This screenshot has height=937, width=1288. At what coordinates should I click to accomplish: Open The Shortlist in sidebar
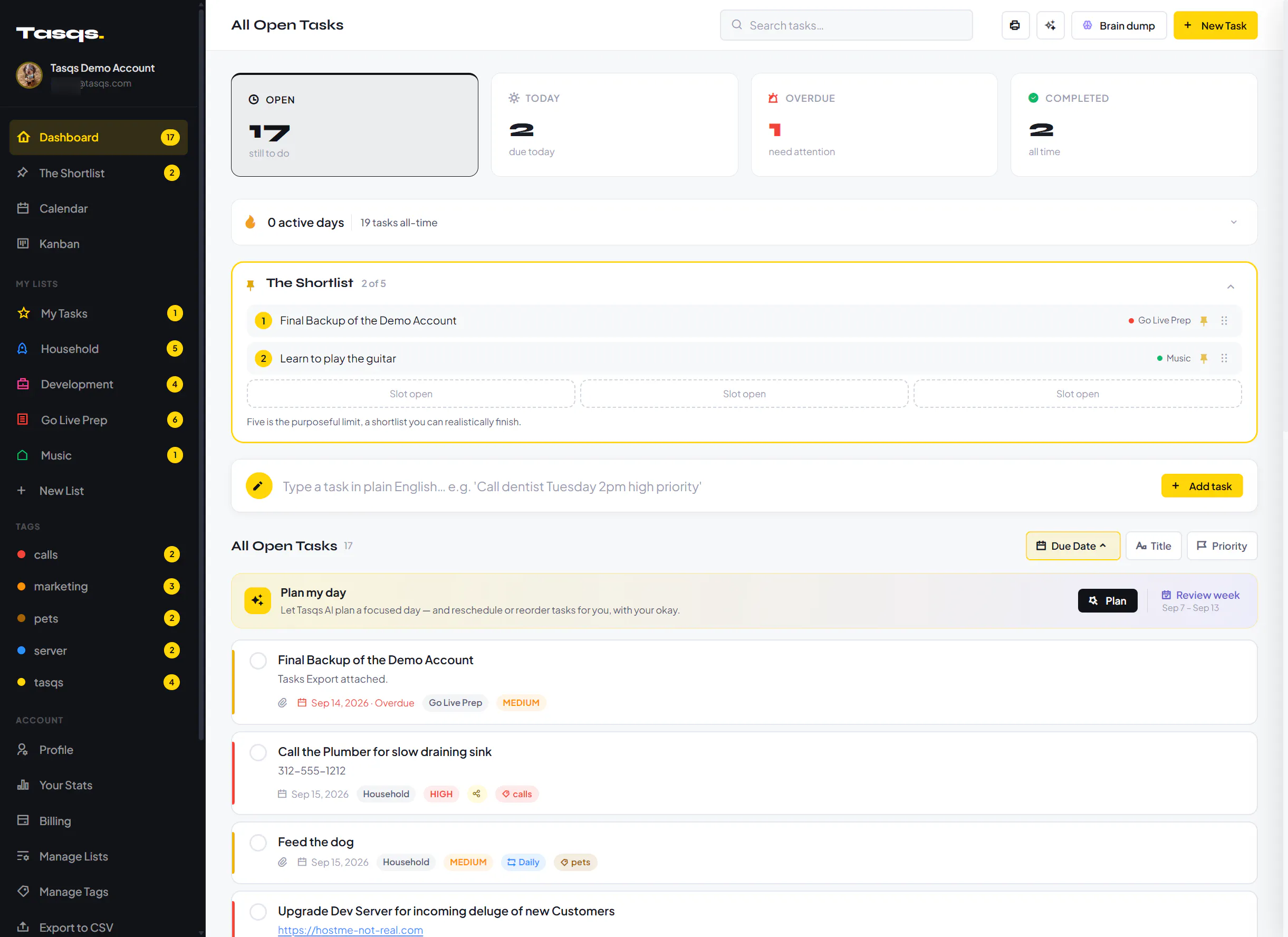pos(98,173)
